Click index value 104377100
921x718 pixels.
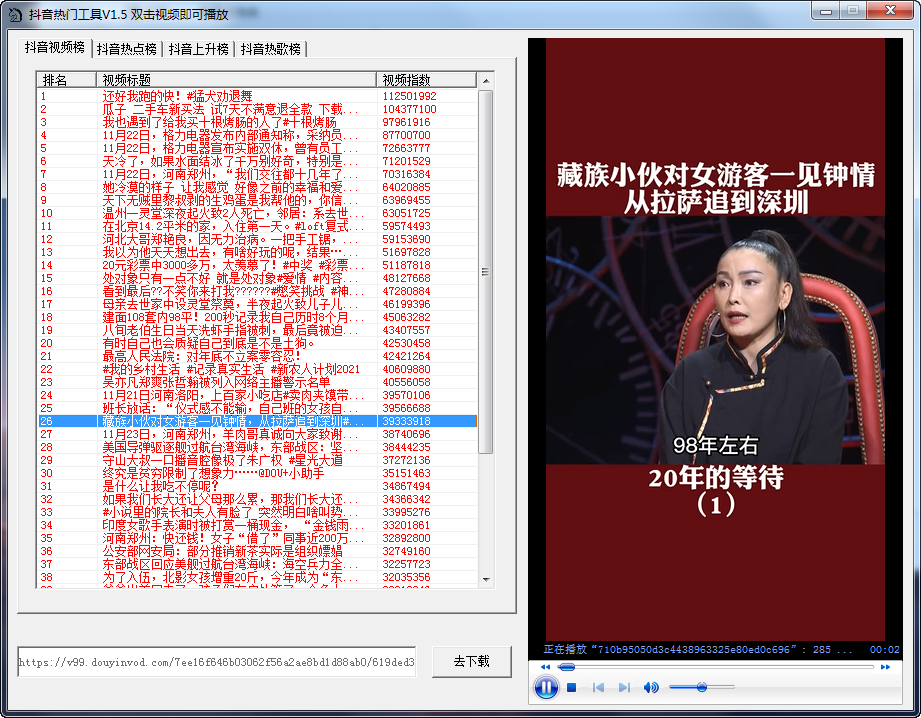pos(409,109)
